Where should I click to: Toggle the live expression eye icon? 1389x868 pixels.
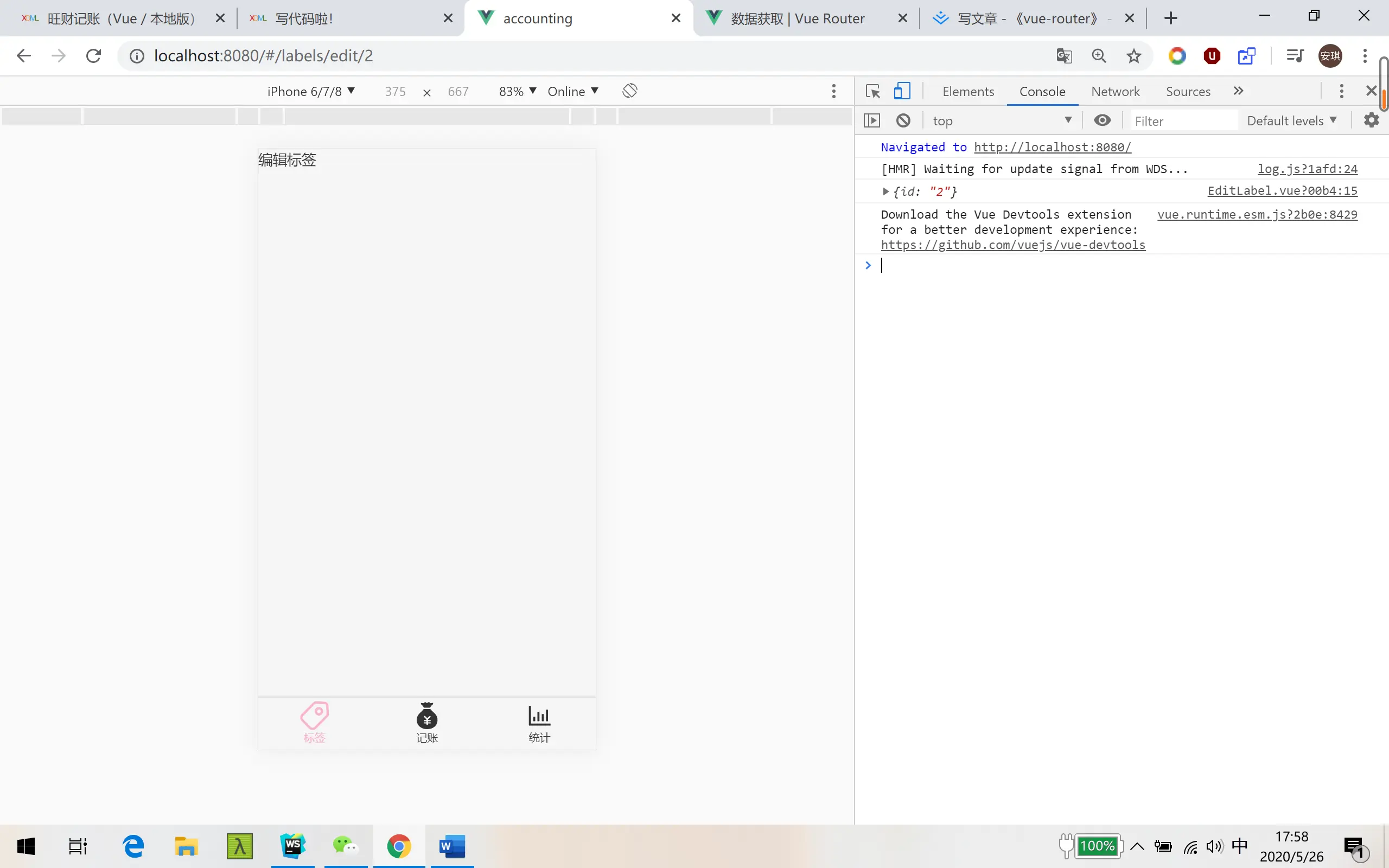[1102, 120]
